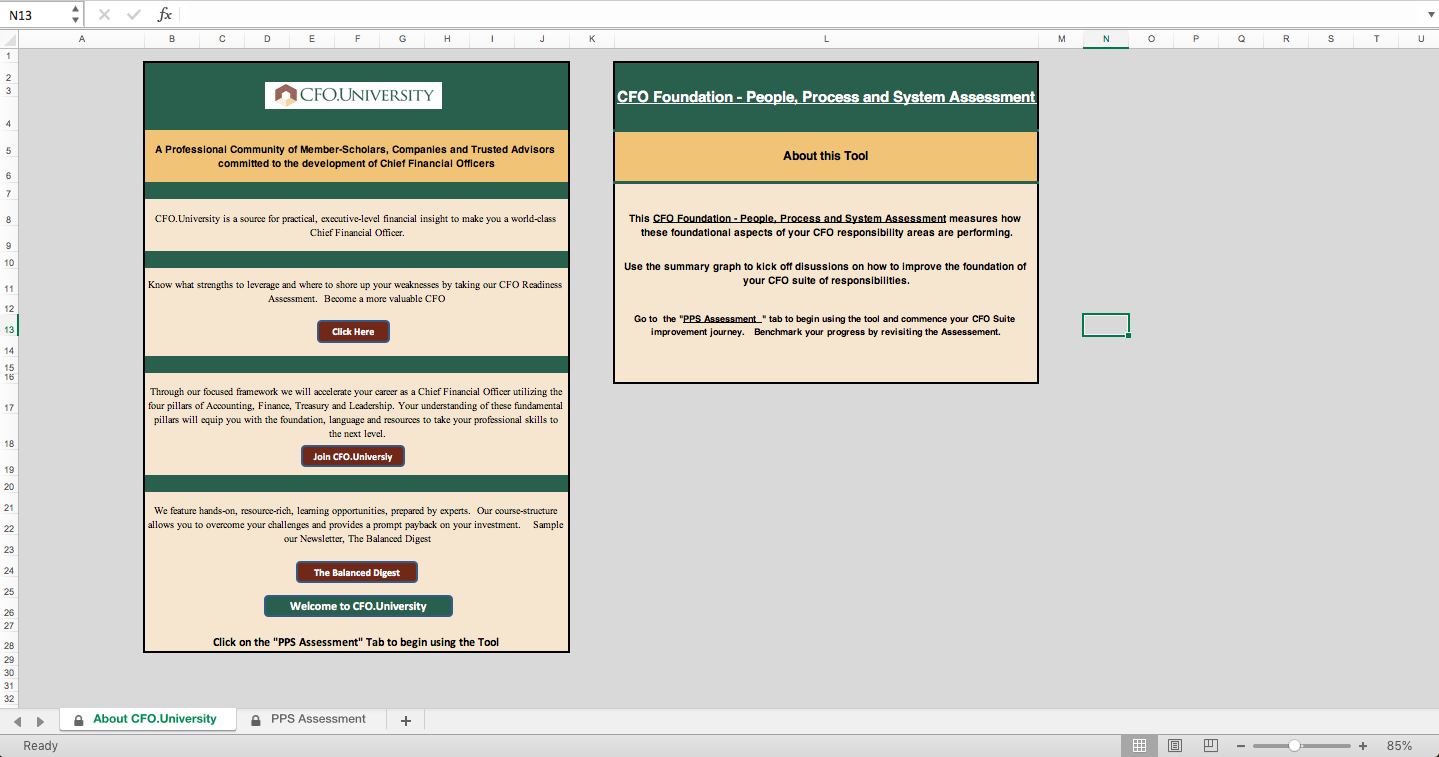This screenshot has height=757, width=1439.
Task: Click the Name Box down stepper arrow
Action: pos(76,21)
